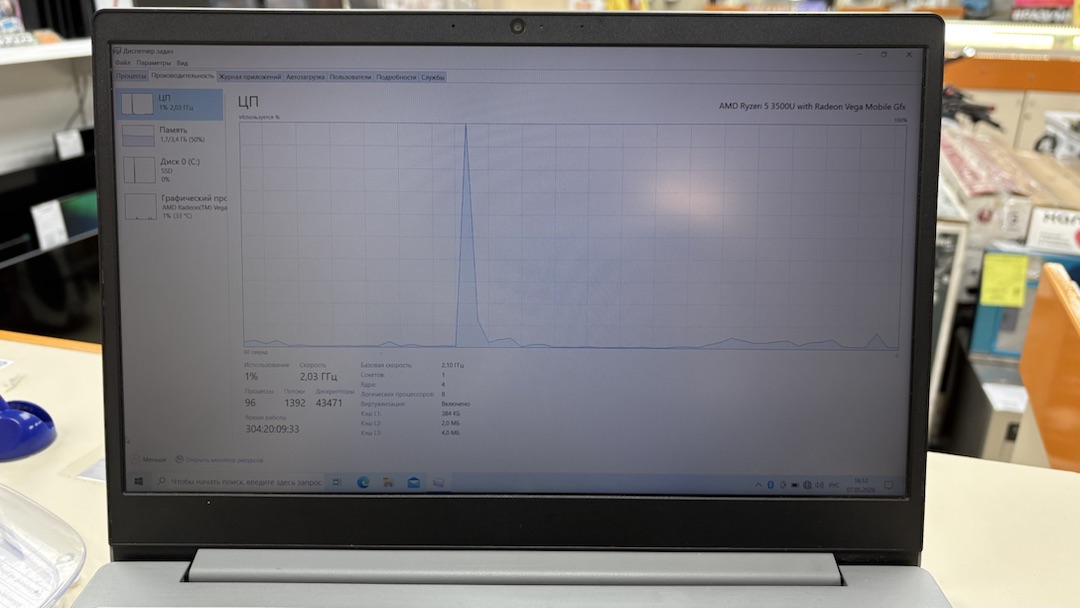Click the taskbar search box
Screen dimensions: 1080x608
click(x=238, y=482)
